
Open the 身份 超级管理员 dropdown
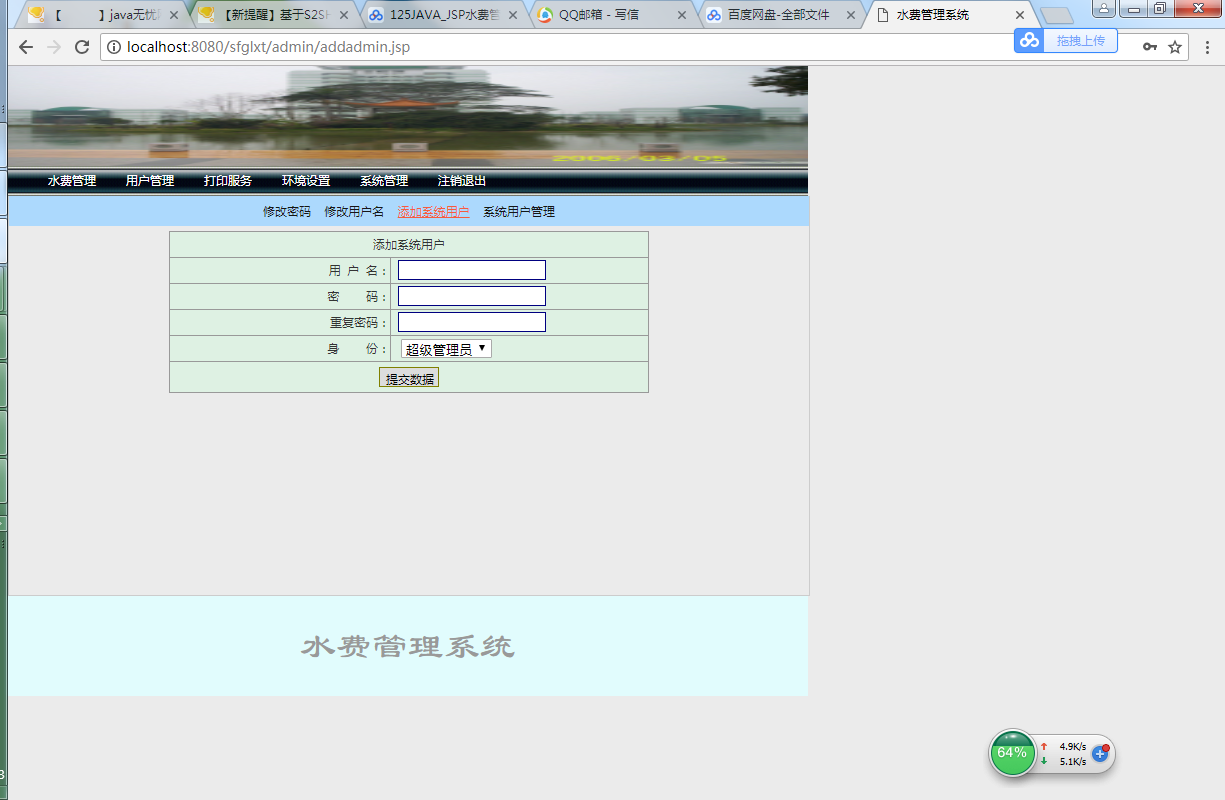click(446, 349)
